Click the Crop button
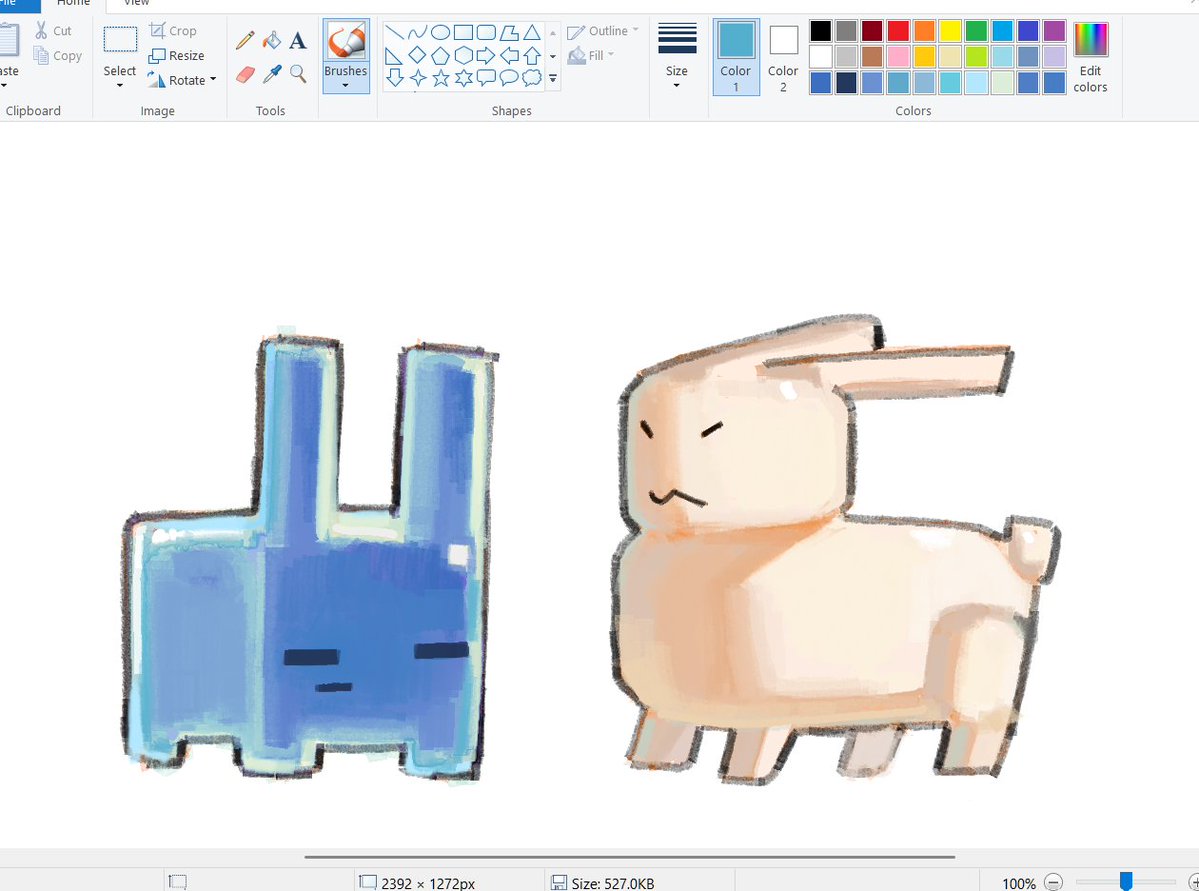1199x891 pixels. (174, 31)
